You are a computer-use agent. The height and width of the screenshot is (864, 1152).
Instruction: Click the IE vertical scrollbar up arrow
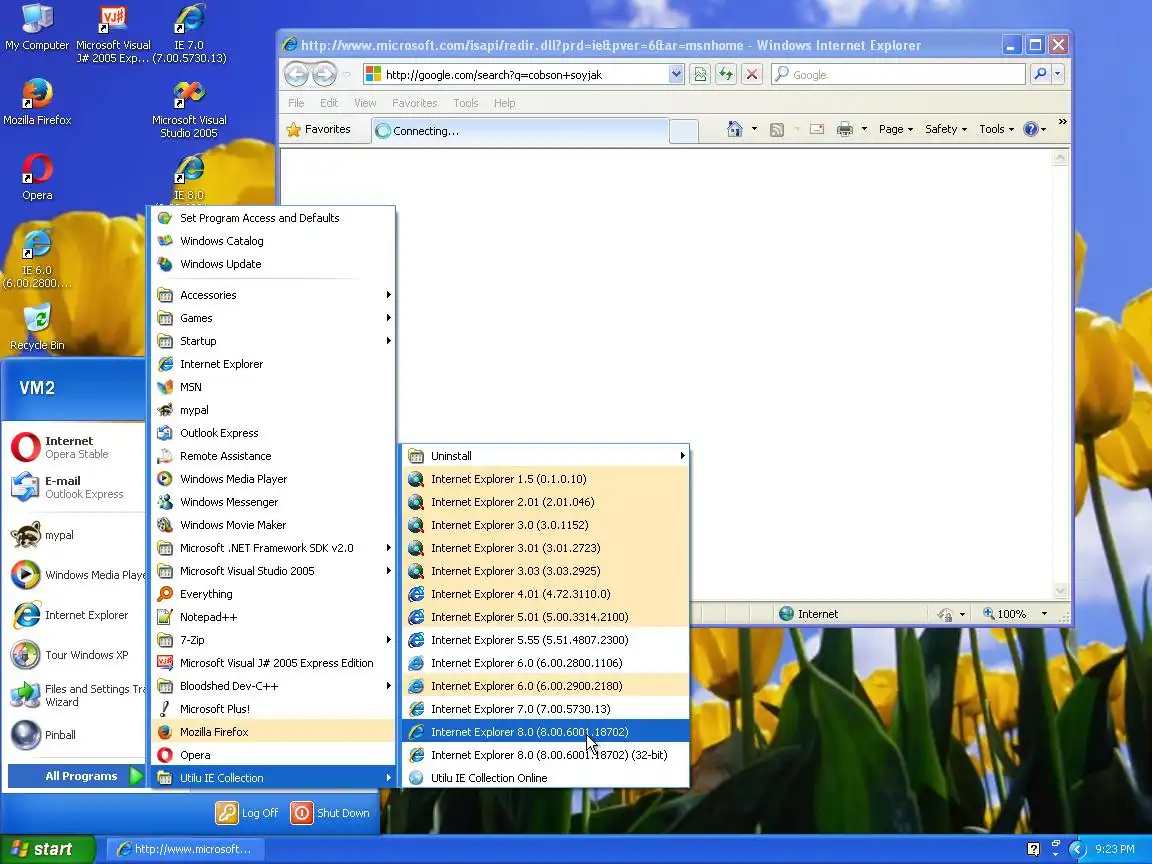pyautogui.click(x=1059, y=157)
